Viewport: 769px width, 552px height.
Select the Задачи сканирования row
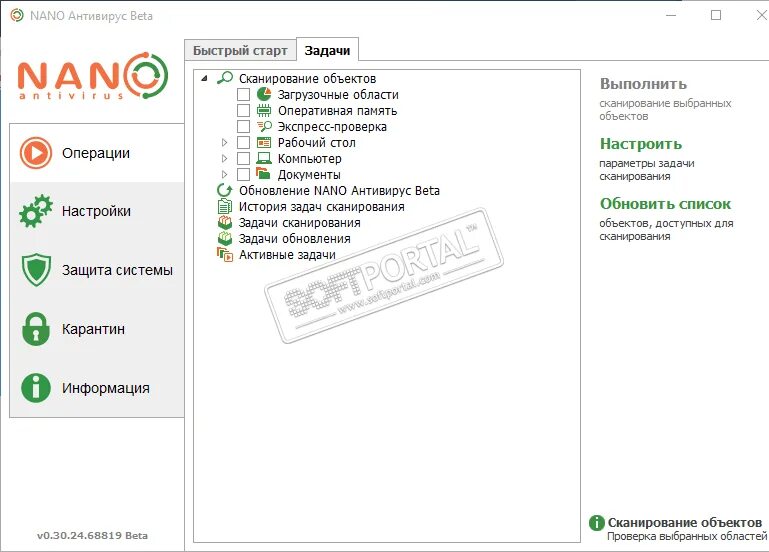300,223
